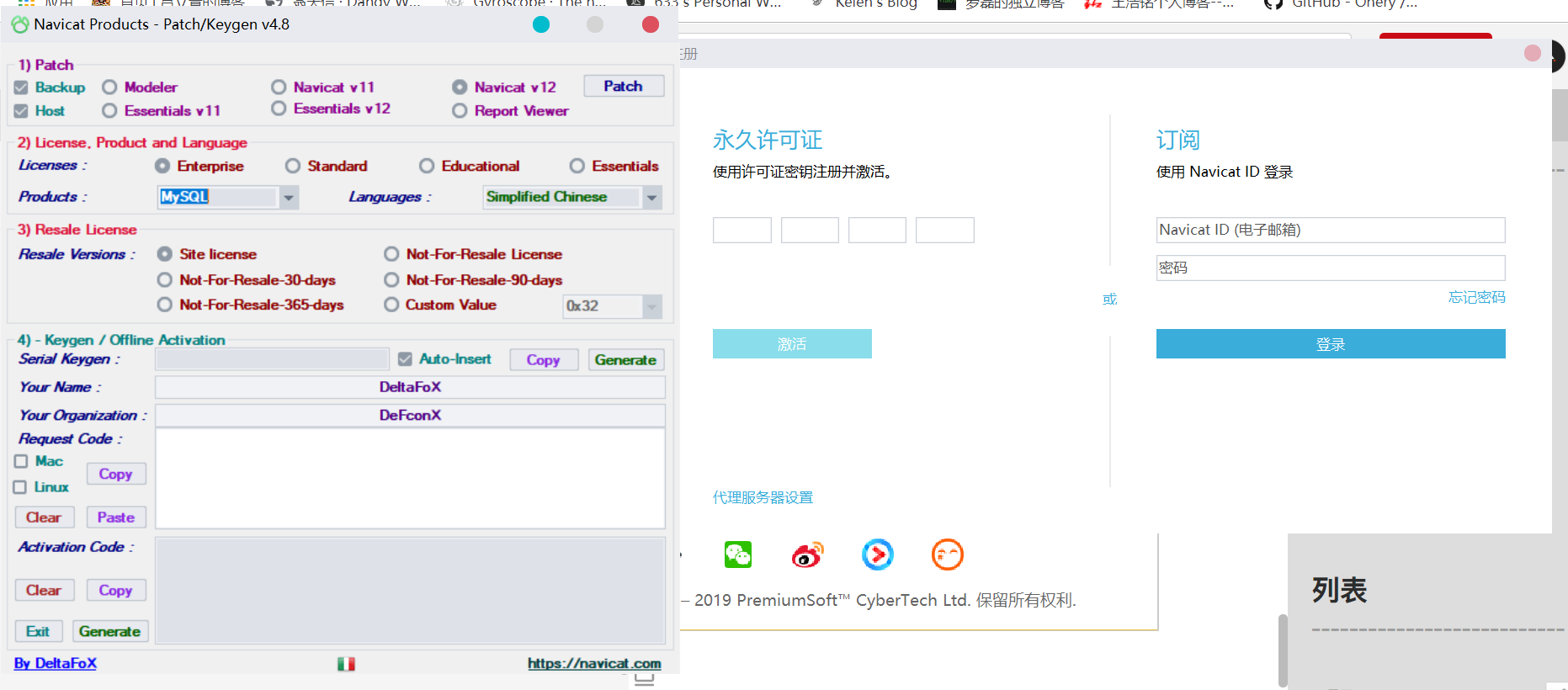
Task: Toggle the Backup checkbox
Action: [21, 88]
